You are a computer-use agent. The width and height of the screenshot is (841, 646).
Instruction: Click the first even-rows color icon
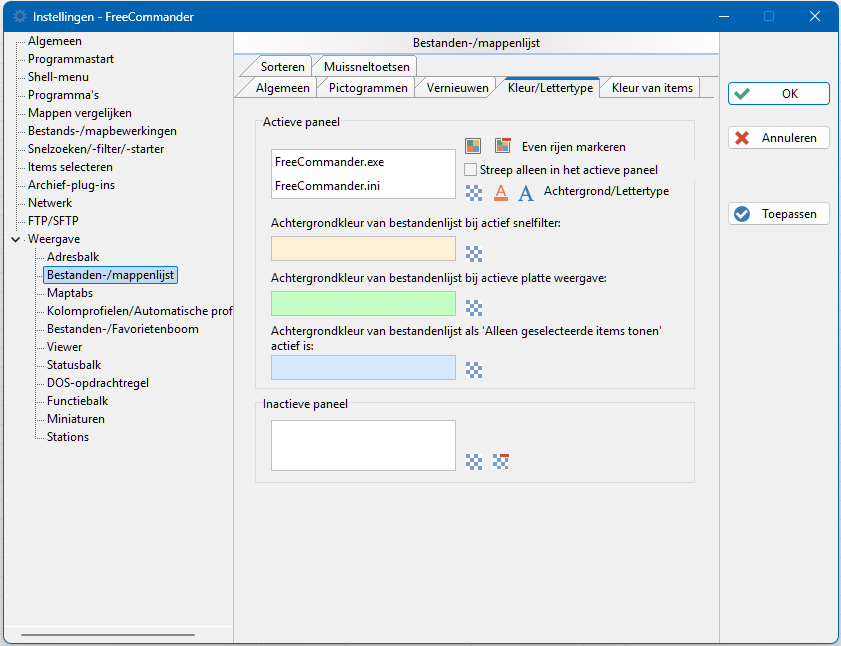click(474, 146)
